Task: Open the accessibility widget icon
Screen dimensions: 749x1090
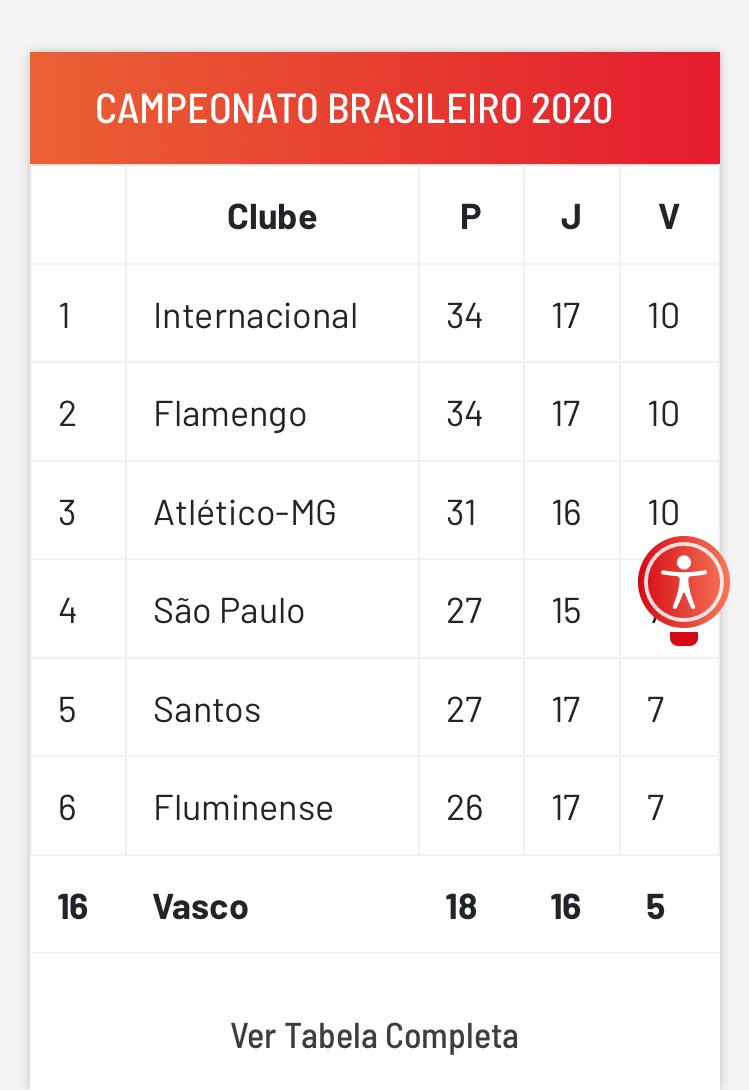Action: click(684, 585)
